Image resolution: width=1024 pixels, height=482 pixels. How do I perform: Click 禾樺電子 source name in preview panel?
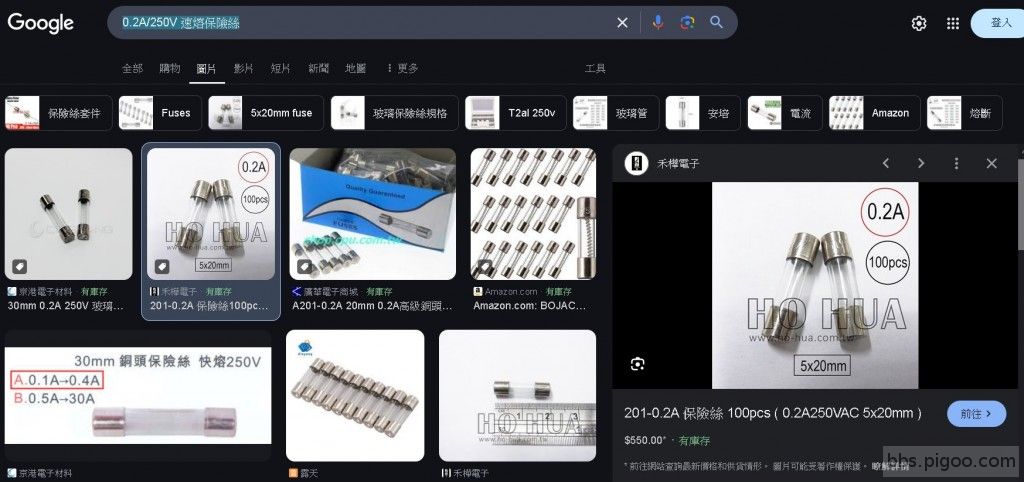pyautogui.click(x=678, y=164)
